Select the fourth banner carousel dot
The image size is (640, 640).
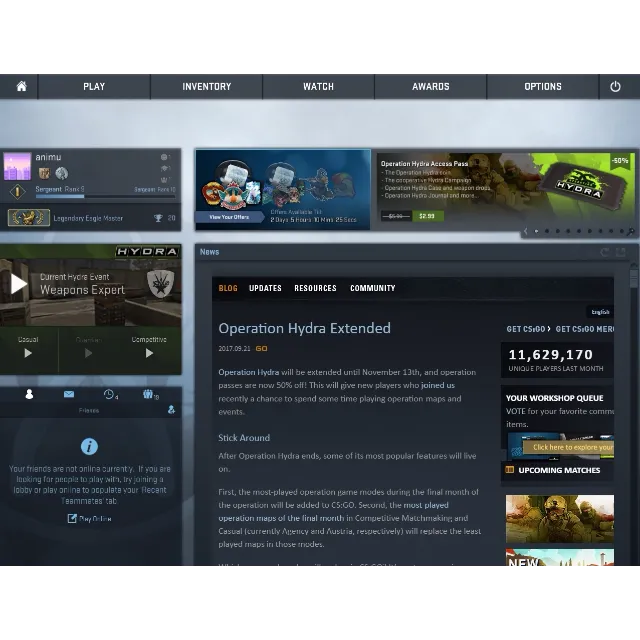coord(568,231)
